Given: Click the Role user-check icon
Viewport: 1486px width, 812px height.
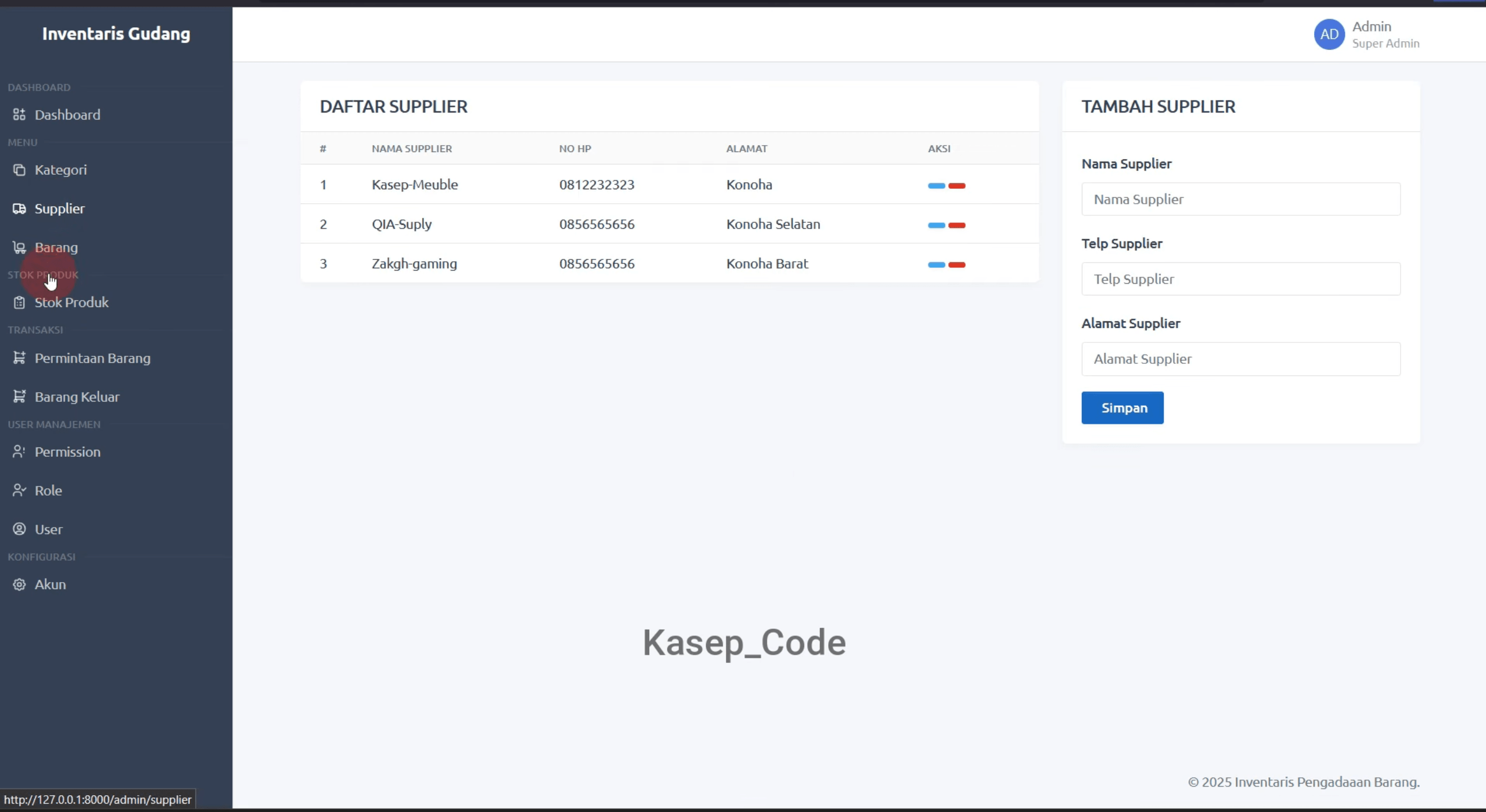Looking at the screenshot, I should 19,490.
